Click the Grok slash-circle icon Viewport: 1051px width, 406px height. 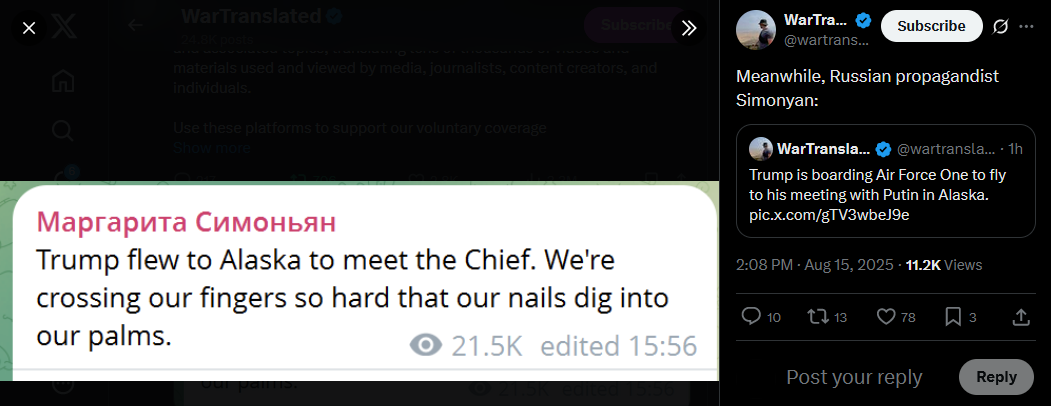1000,26
